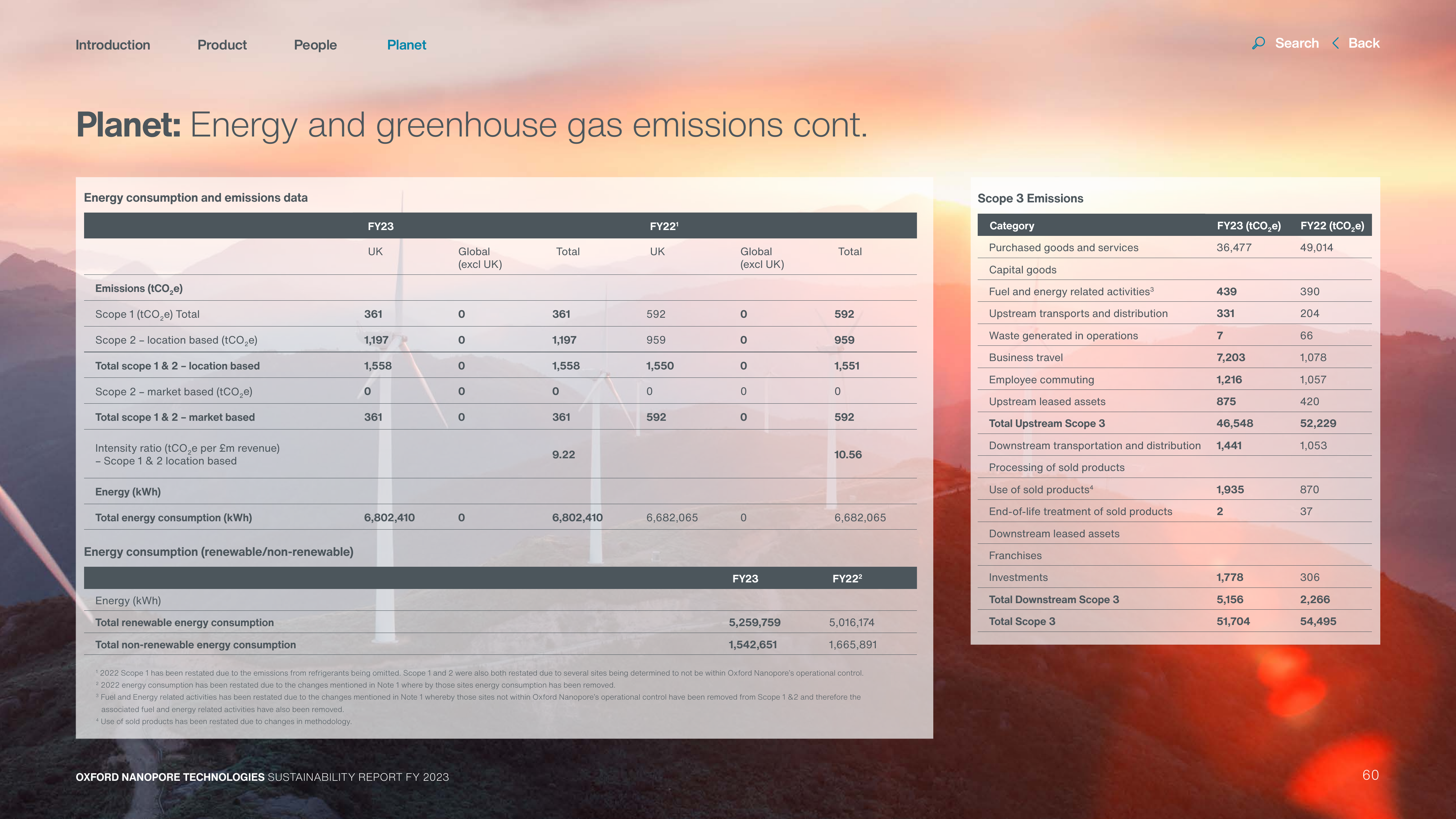This screenshot has height=819, width=1456.
Task: Click the Back link text
Action: (x=1364, y=43)
